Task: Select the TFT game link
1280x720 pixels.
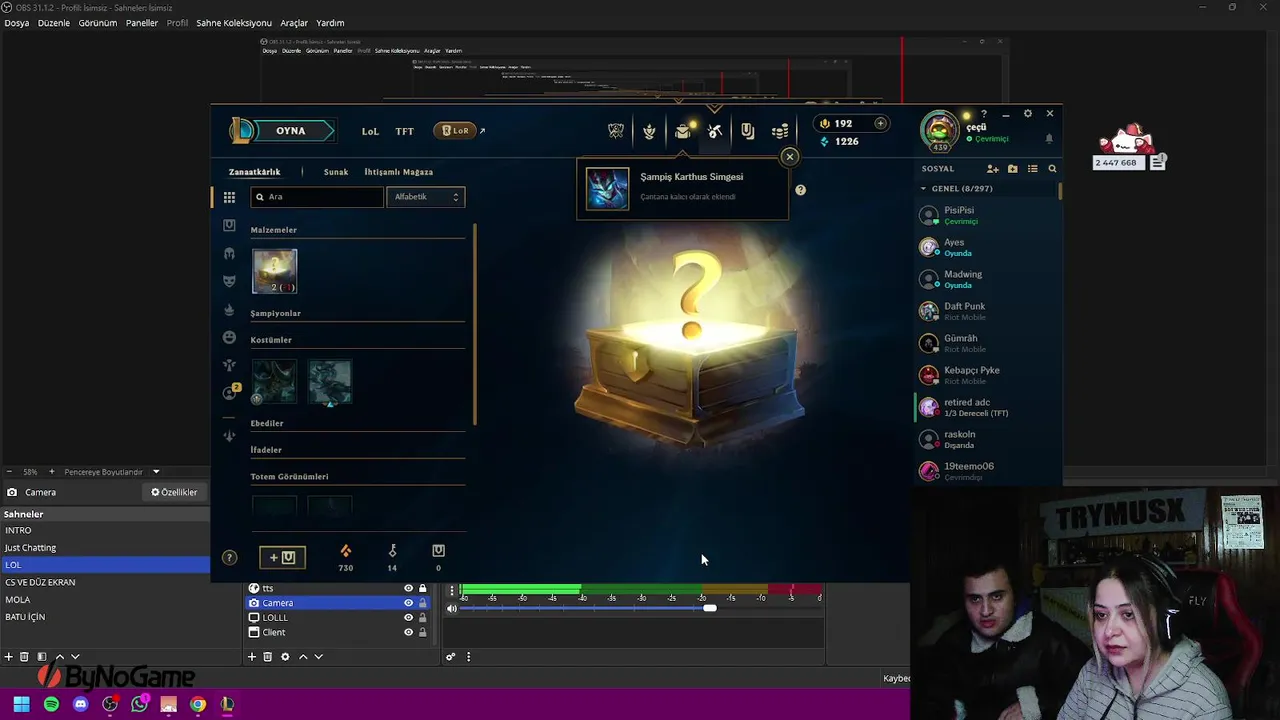Action: (404, 131)
